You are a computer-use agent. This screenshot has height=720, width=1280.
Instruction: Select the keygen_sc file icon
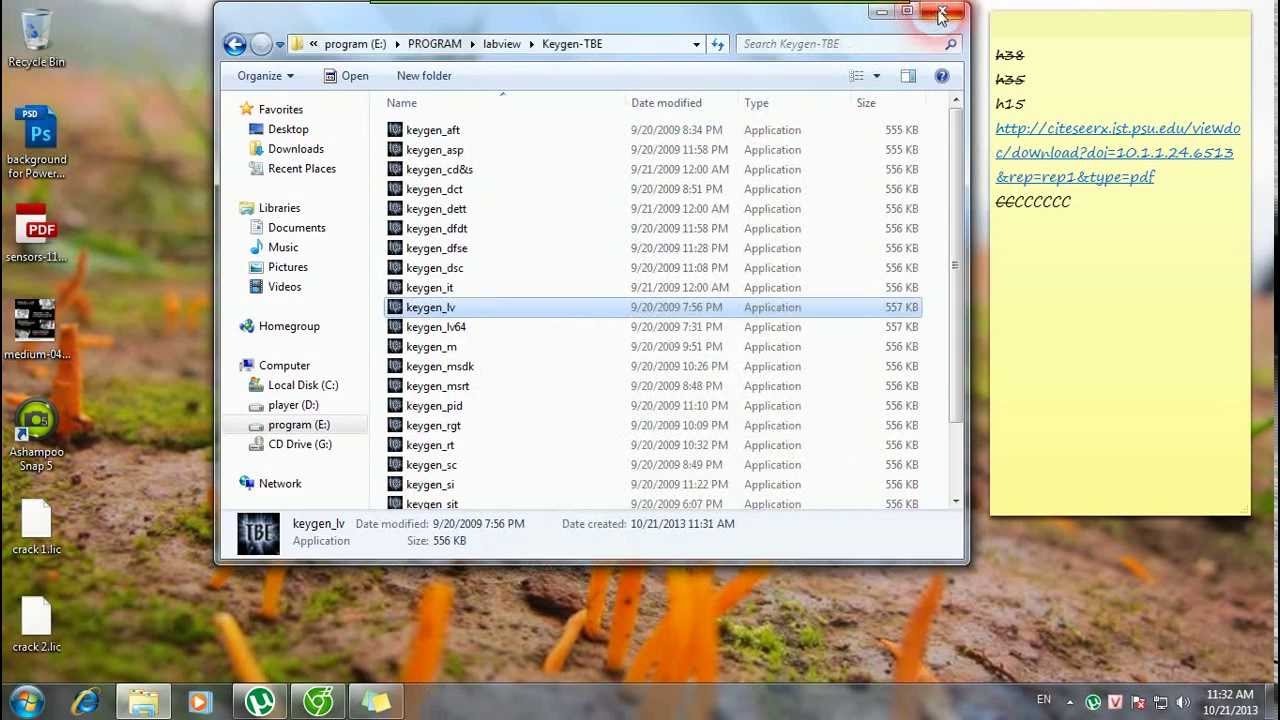tap(395, 465)
